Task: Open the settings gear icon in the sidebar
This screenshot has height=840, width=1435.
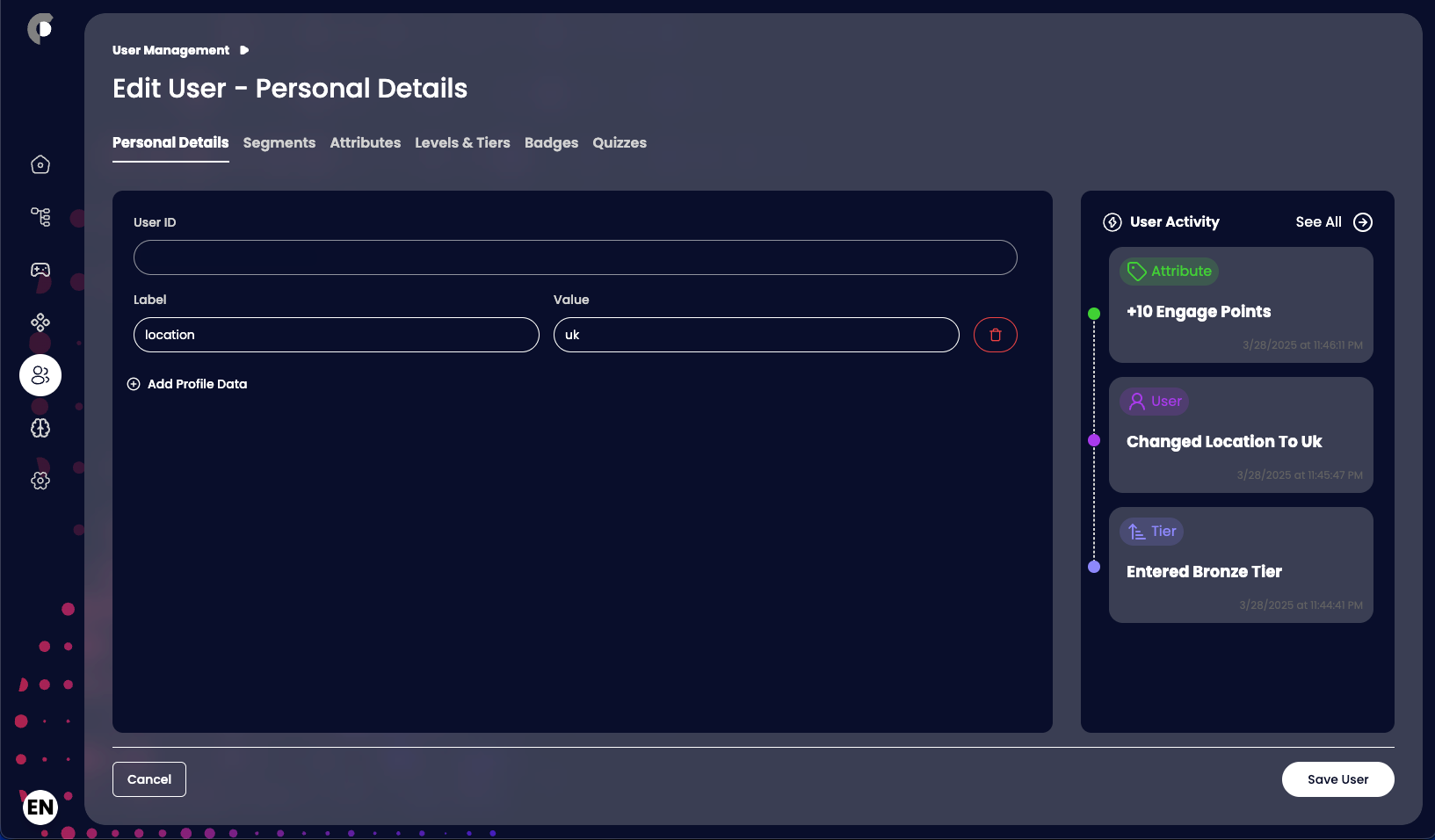Action: click(40, 481)
